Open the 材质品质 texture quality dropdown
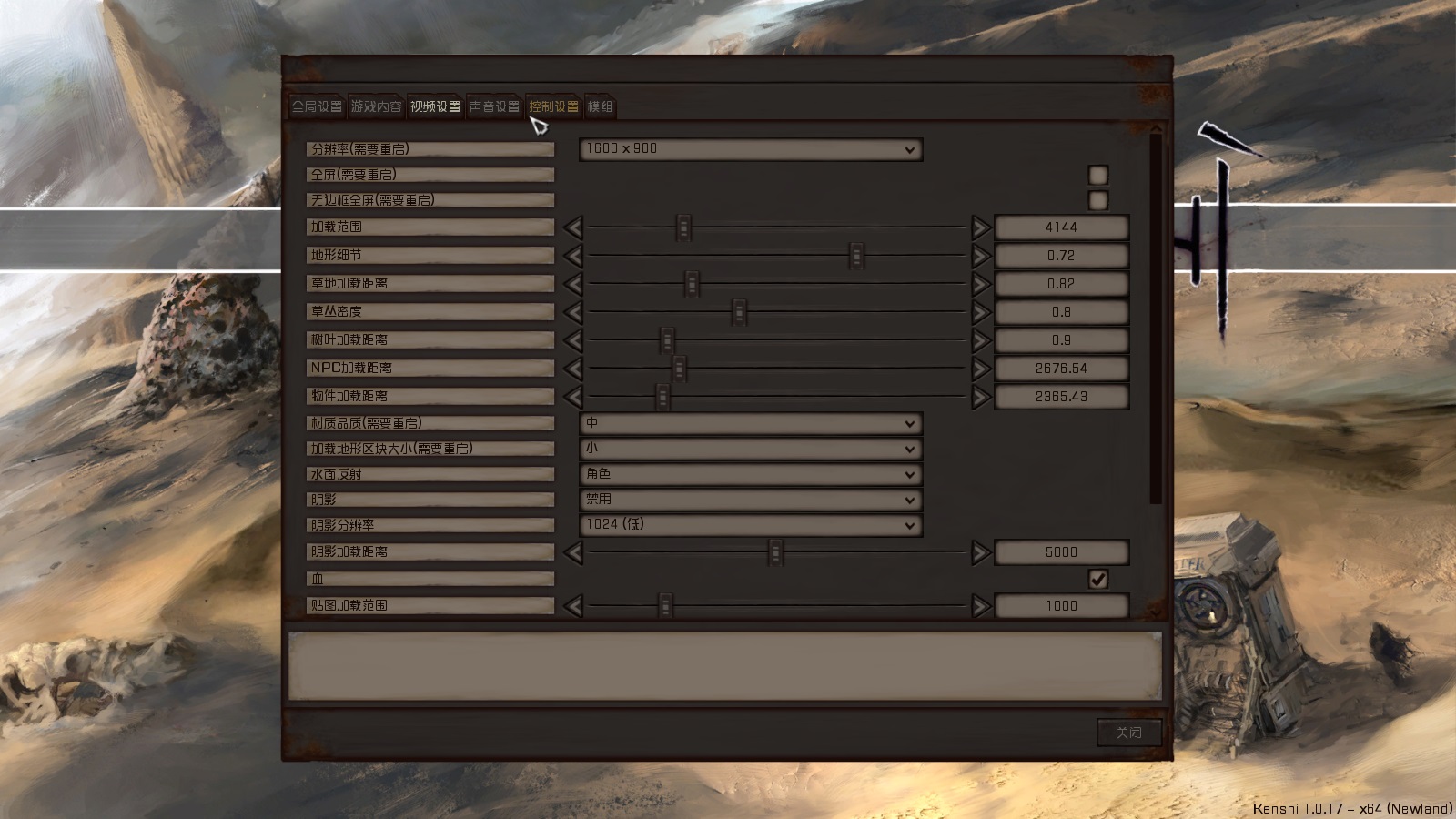Screen dimensions: 1456x819 (751, 423)
